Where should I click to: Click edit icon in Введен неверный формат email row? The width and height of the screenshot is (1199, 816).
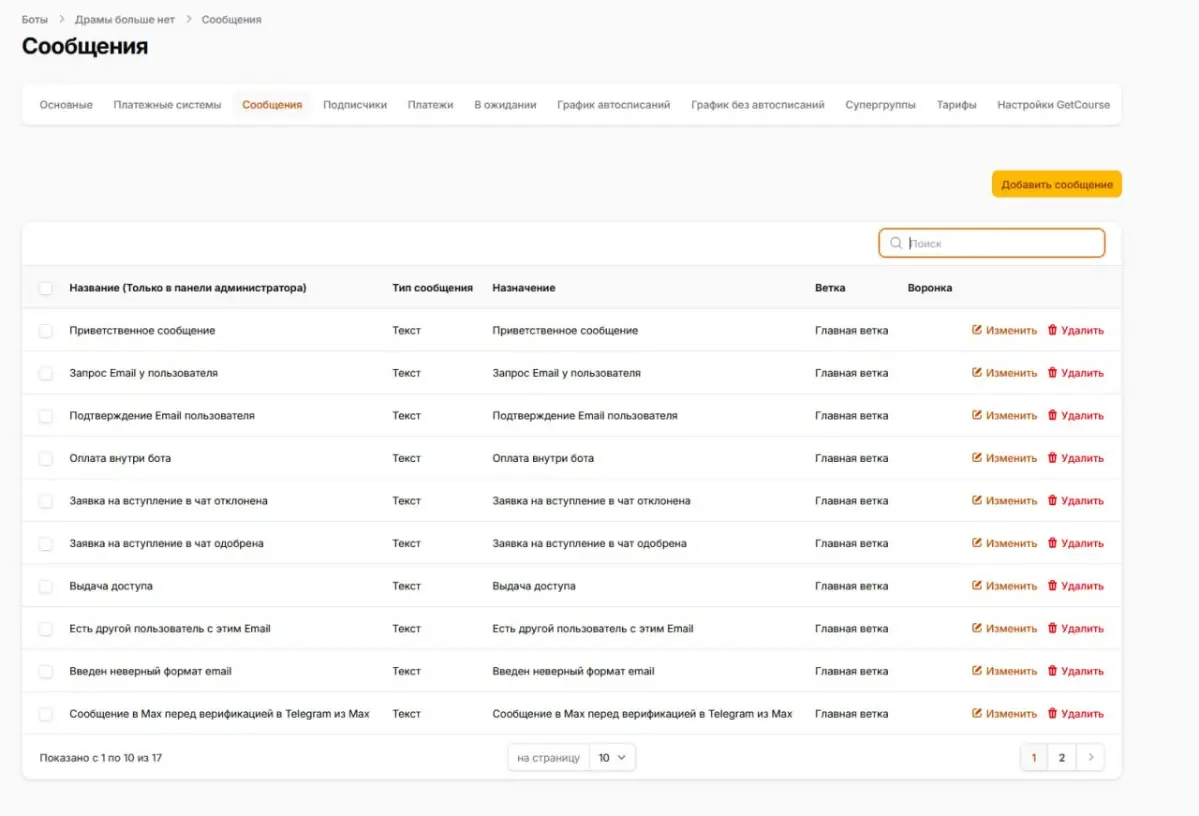click(x=976, y=671)
